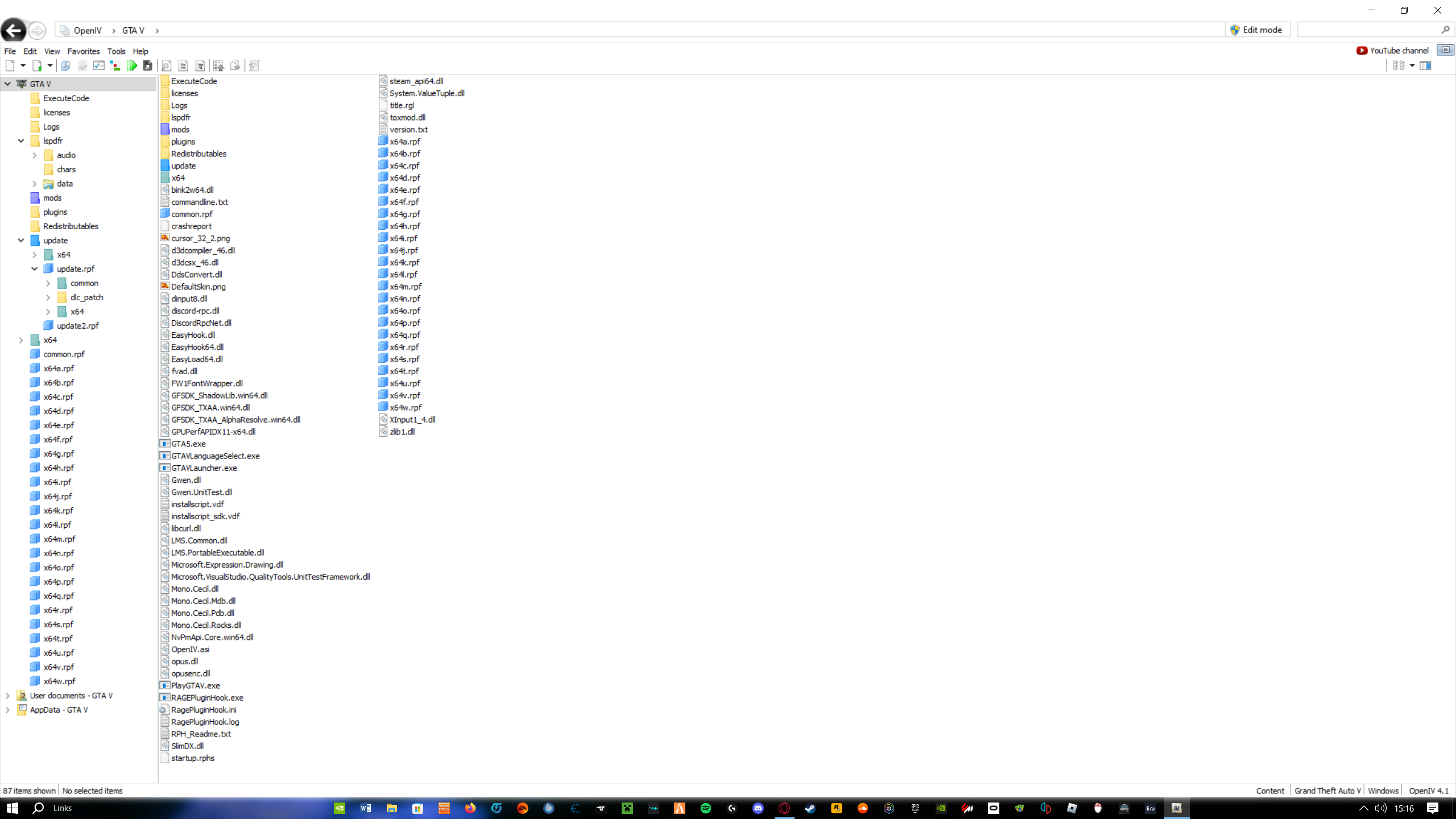Collapse the lspdfr tree folder
This screenshot has height=819, width=1456.
coord(21,140)
